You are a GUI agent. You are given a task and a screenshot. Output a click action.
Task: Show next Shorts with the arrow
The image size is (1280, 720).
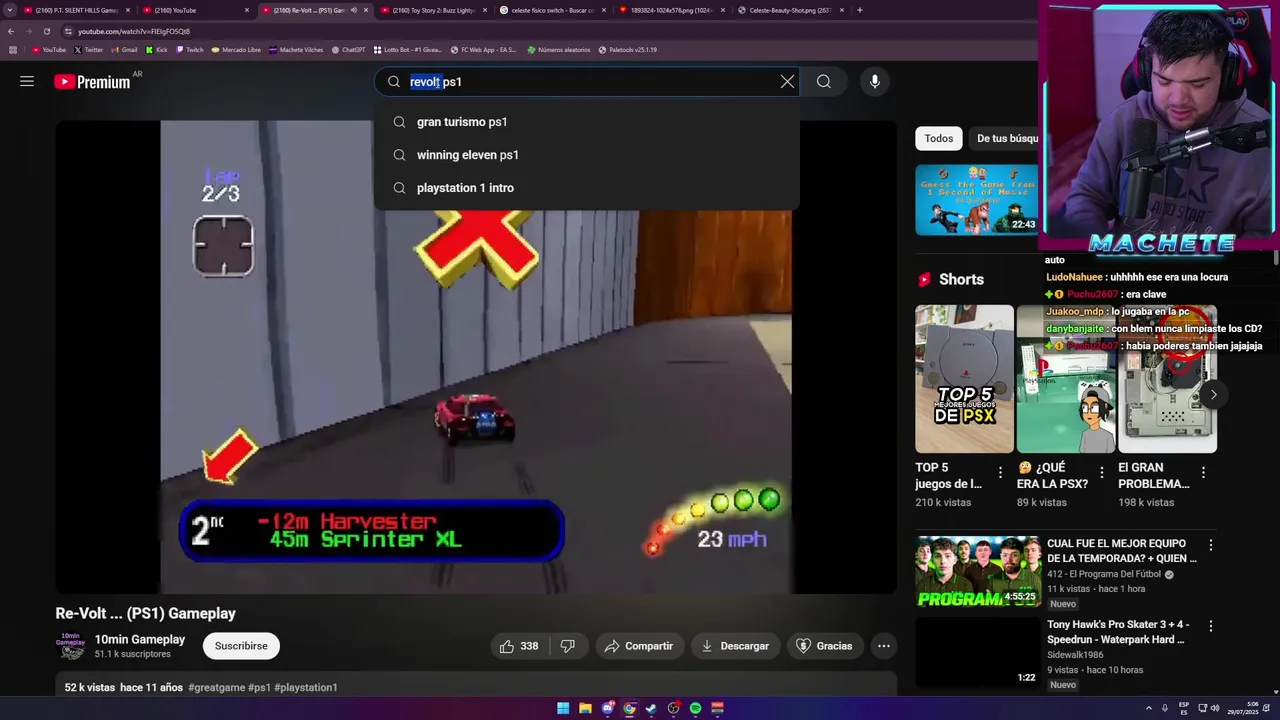1213,394
